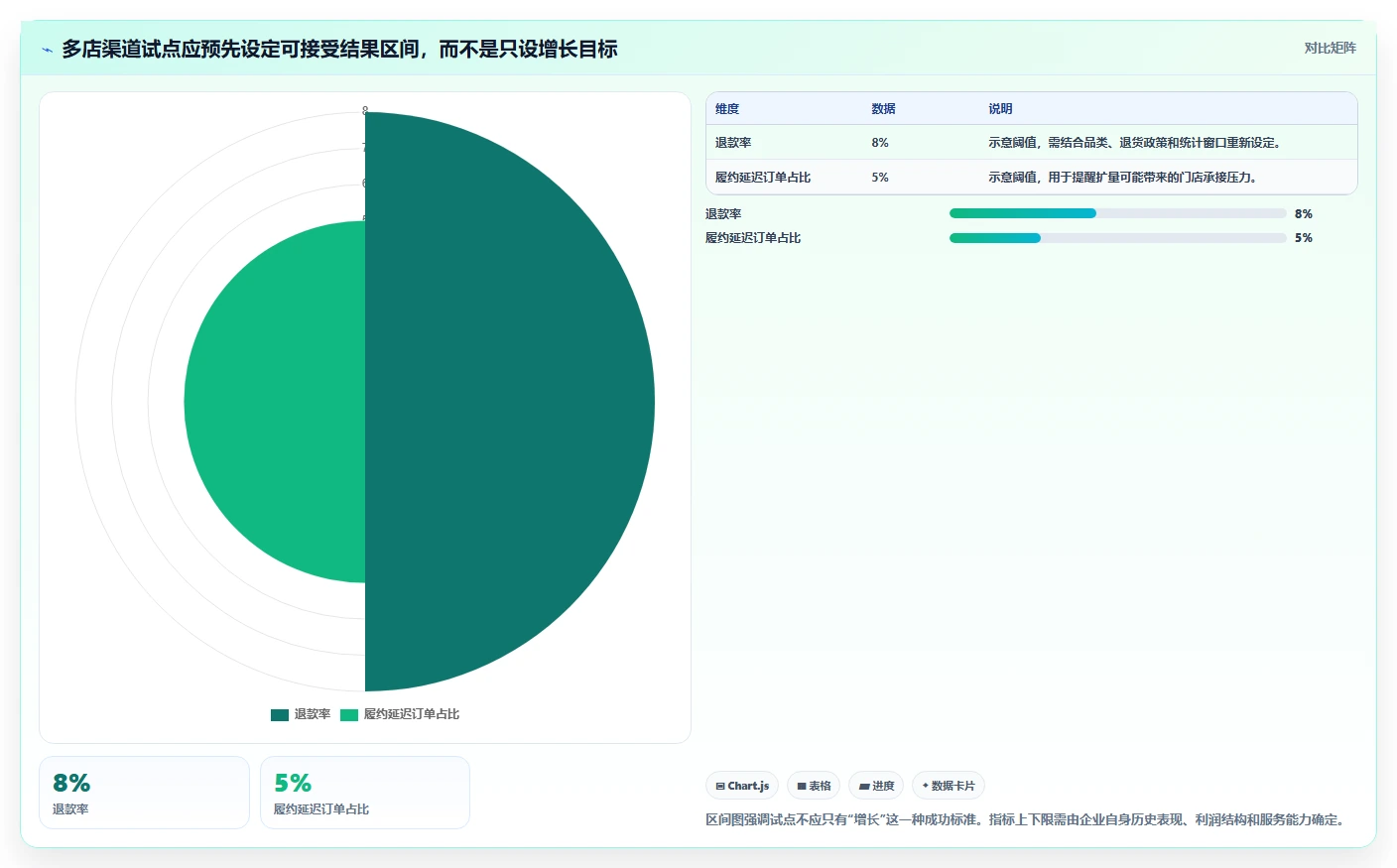The image size is (1397, 868).
Task: Click the 维度 column header
Action: (x=727, y=109)
